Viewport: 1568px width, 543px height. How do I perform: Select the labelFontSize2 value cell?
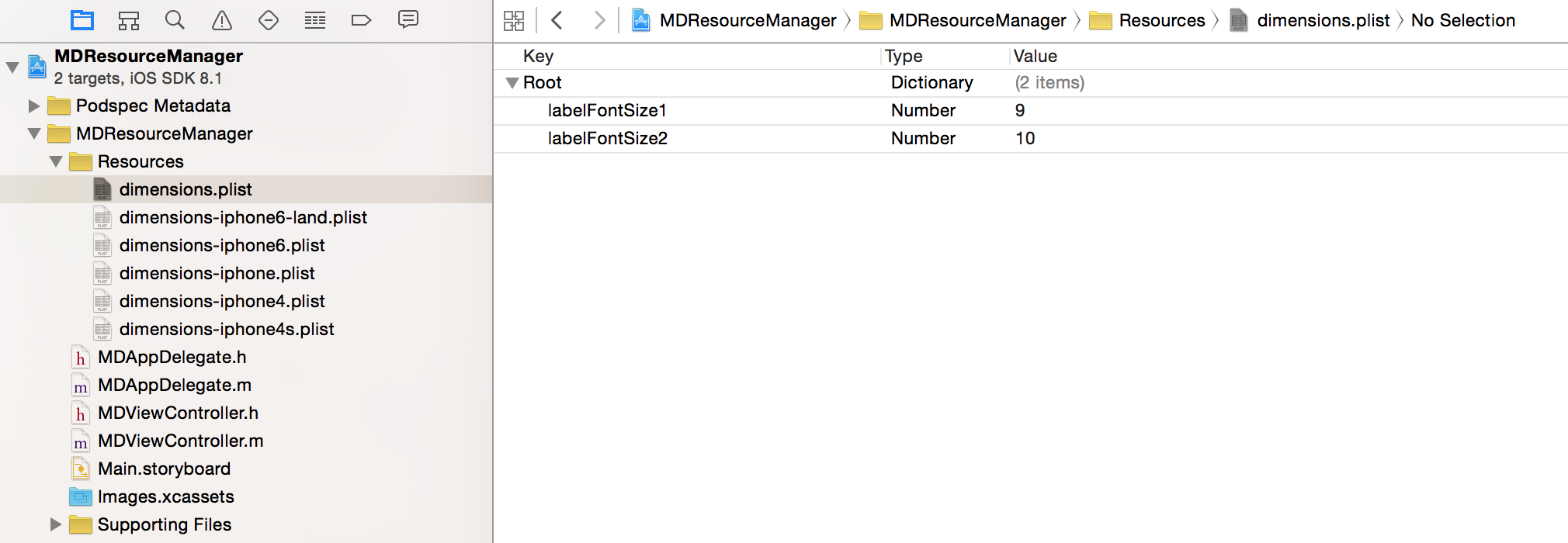pyautogui.click(x=1025, y=138)
